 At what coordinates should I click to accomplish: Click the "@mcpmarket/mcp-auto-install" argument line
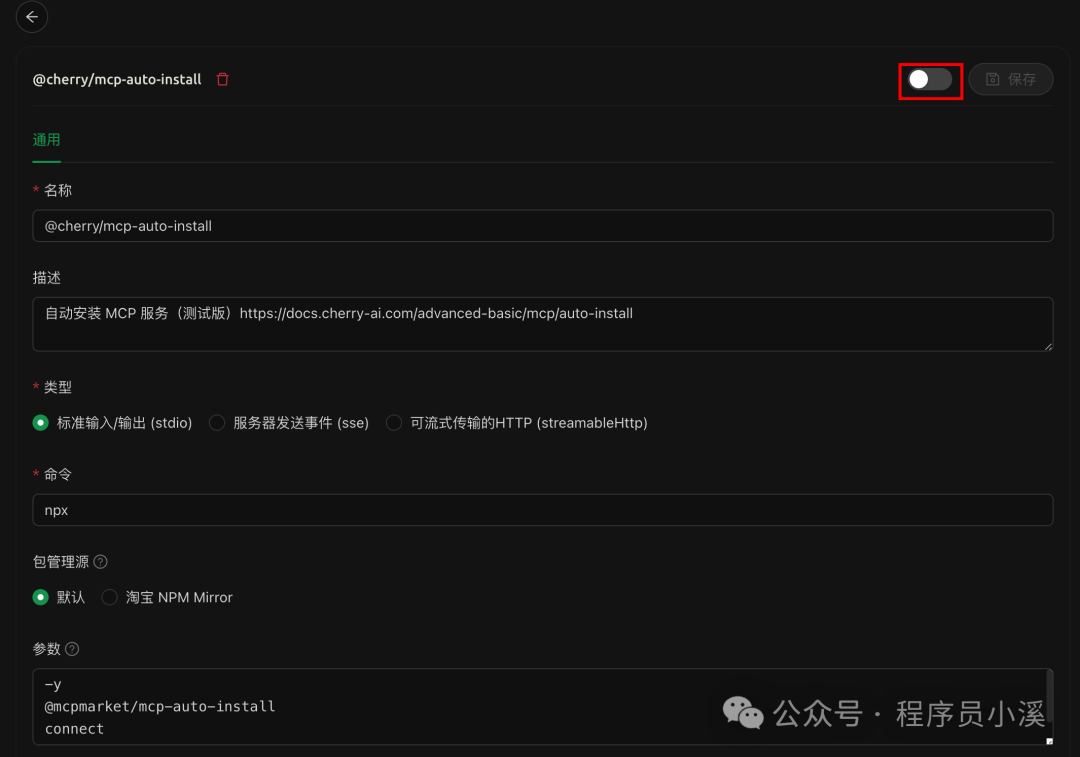pos(160,707)
